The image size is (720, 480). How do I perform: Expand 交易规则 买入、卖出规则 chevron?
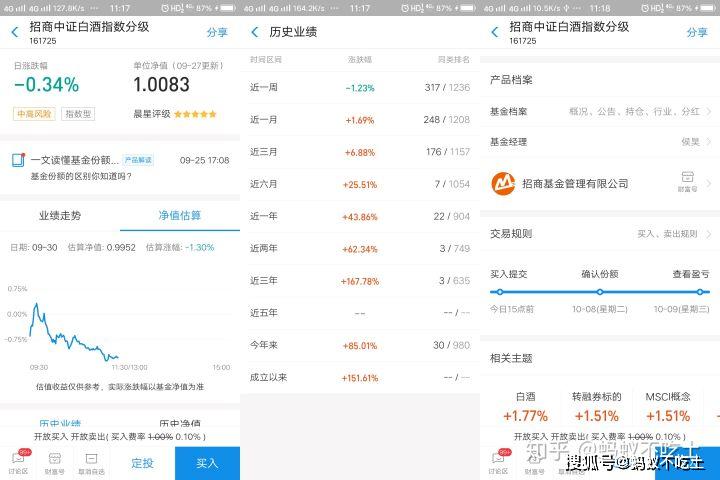click(x=709, y=234)
